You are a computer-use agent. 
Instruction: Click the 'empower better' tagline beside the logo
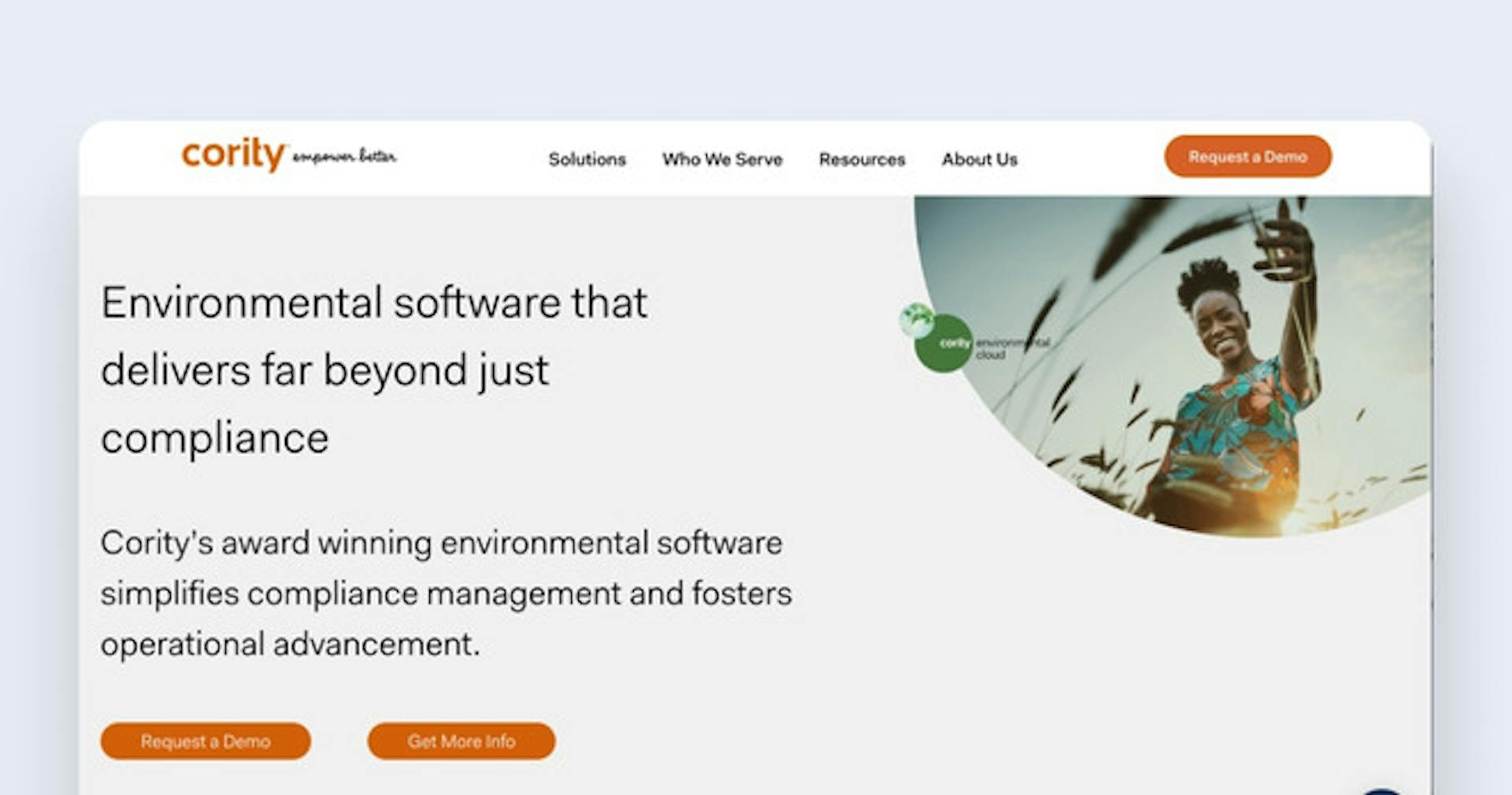[345, 157]
